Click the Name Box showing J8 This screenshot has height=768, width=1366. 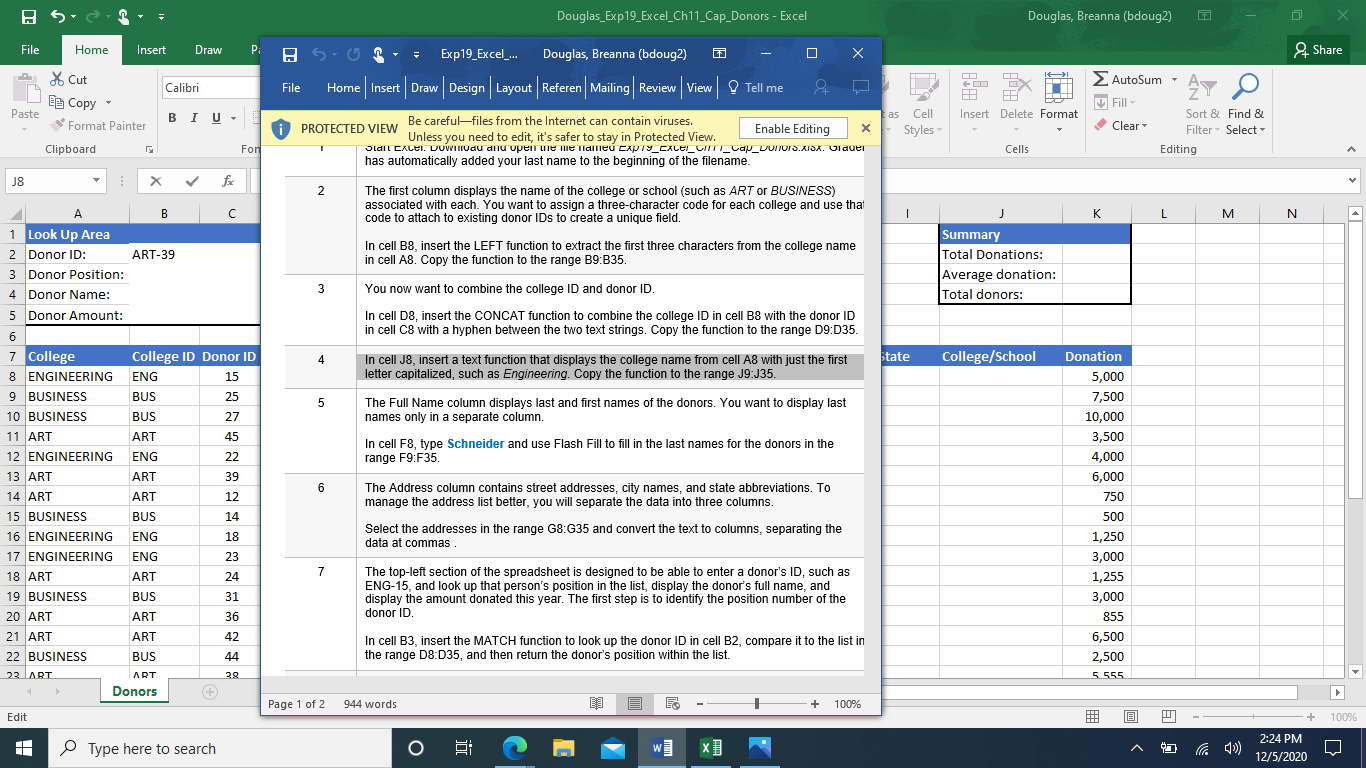48,181
